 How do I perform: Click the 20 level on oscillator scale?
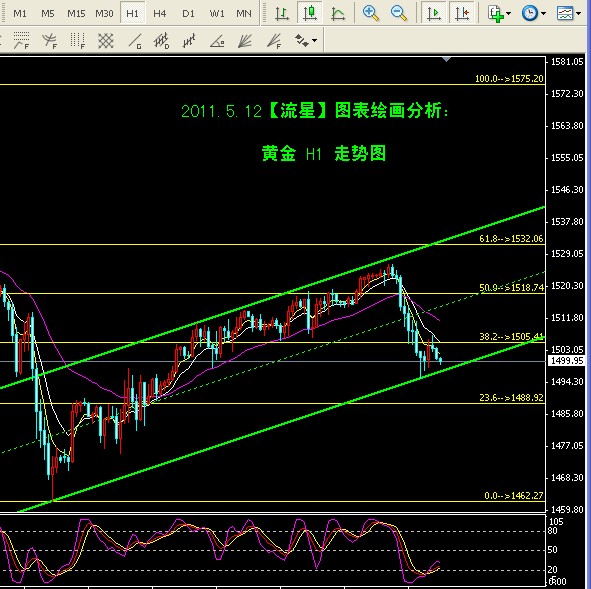click(x=553, y=569)
